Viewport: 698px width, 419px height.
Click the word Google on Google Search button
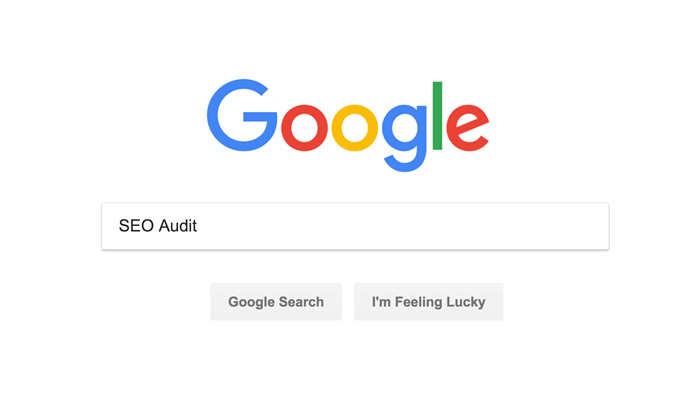[x=252, y=302]
